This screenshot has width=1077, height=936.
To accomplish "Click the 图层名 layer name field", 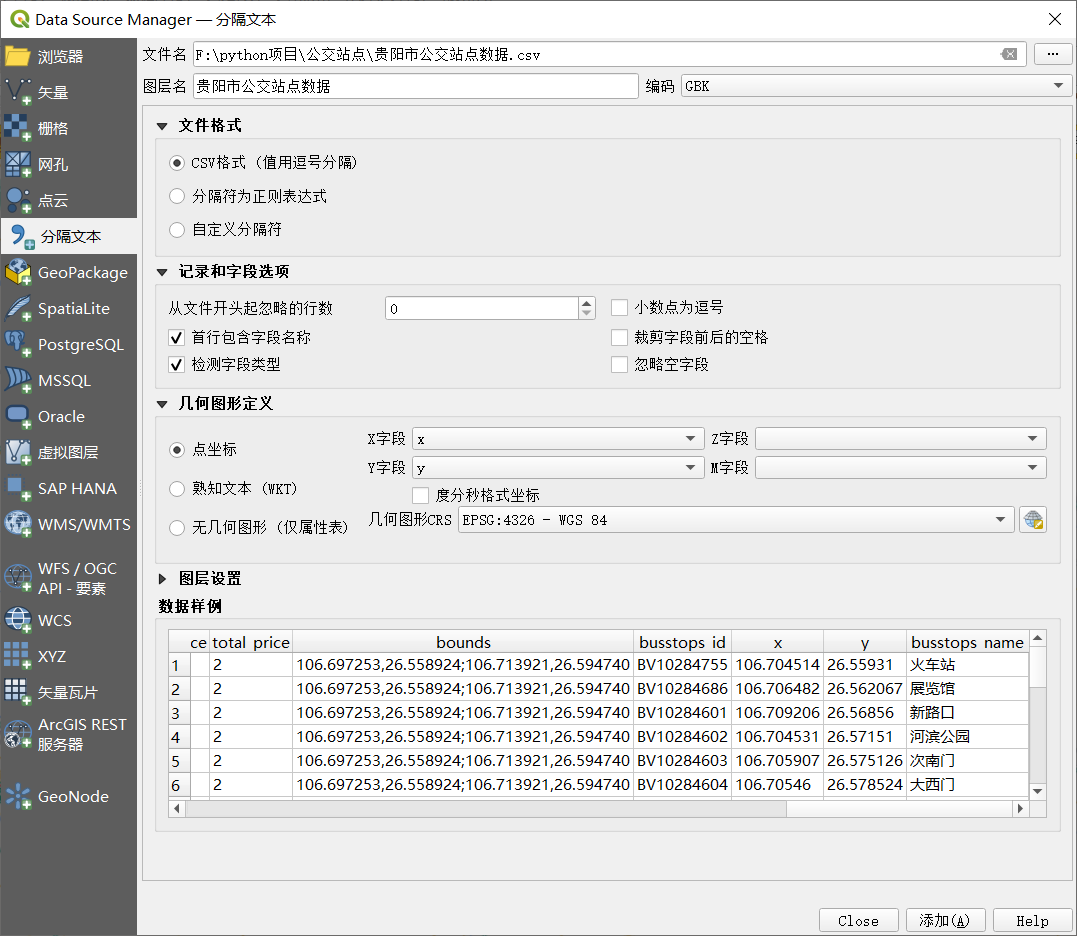I will 416,86.
